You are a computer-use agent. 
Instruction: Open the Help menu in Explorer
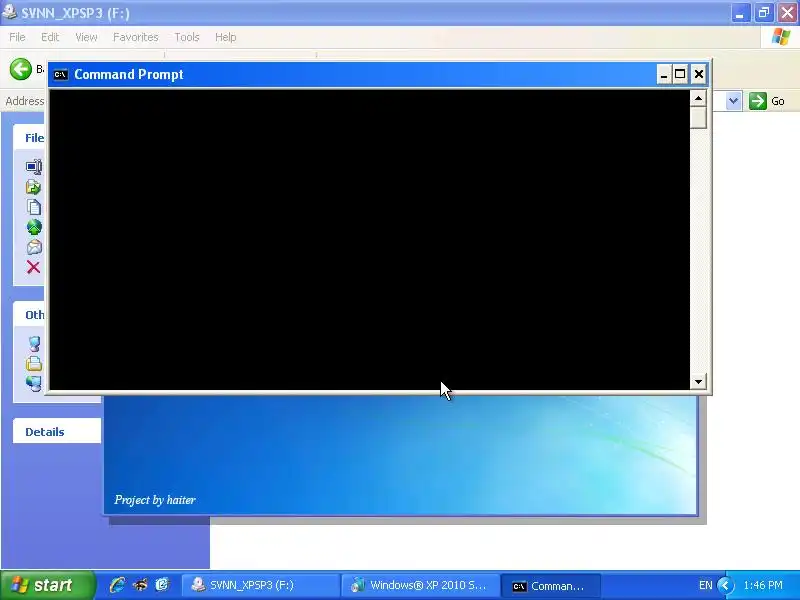point(226,37)
